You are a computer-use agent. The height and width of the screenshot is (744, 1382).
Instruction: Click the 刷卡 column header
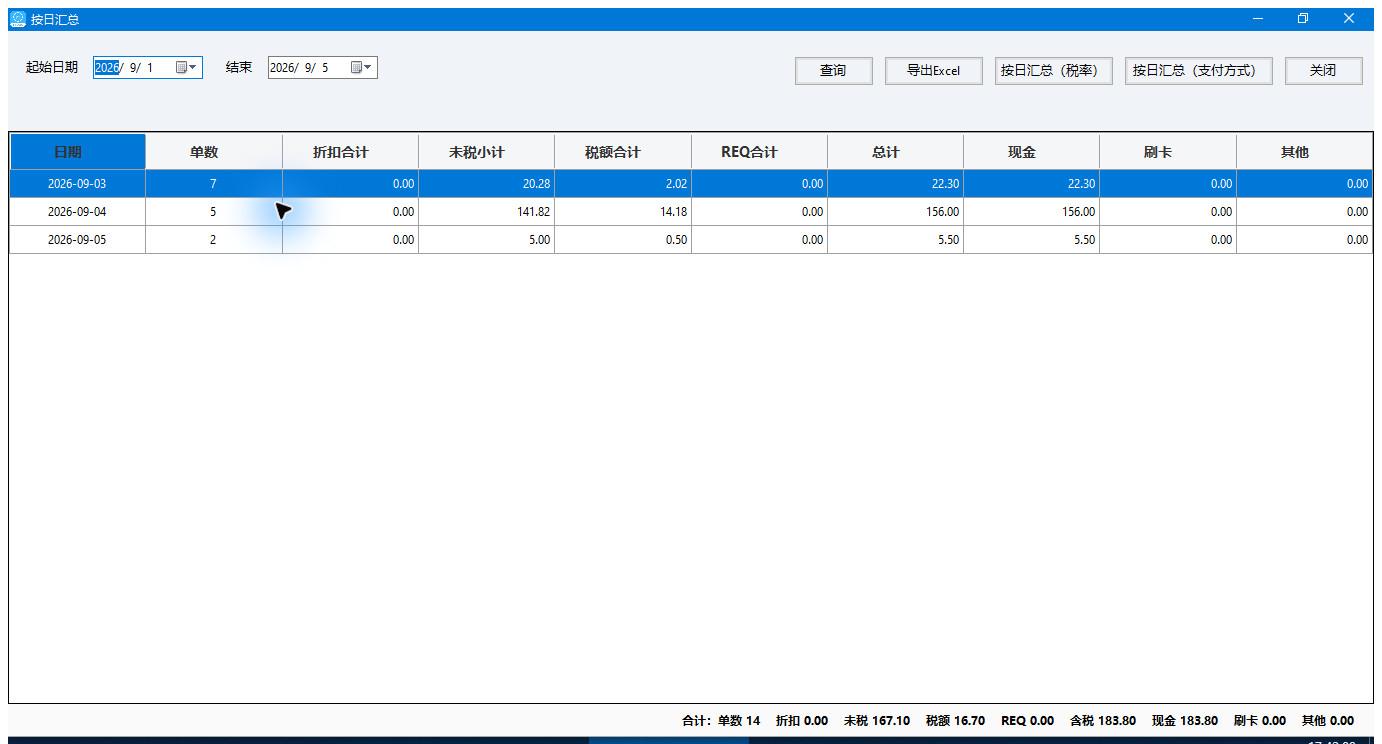click(1168, 152)
